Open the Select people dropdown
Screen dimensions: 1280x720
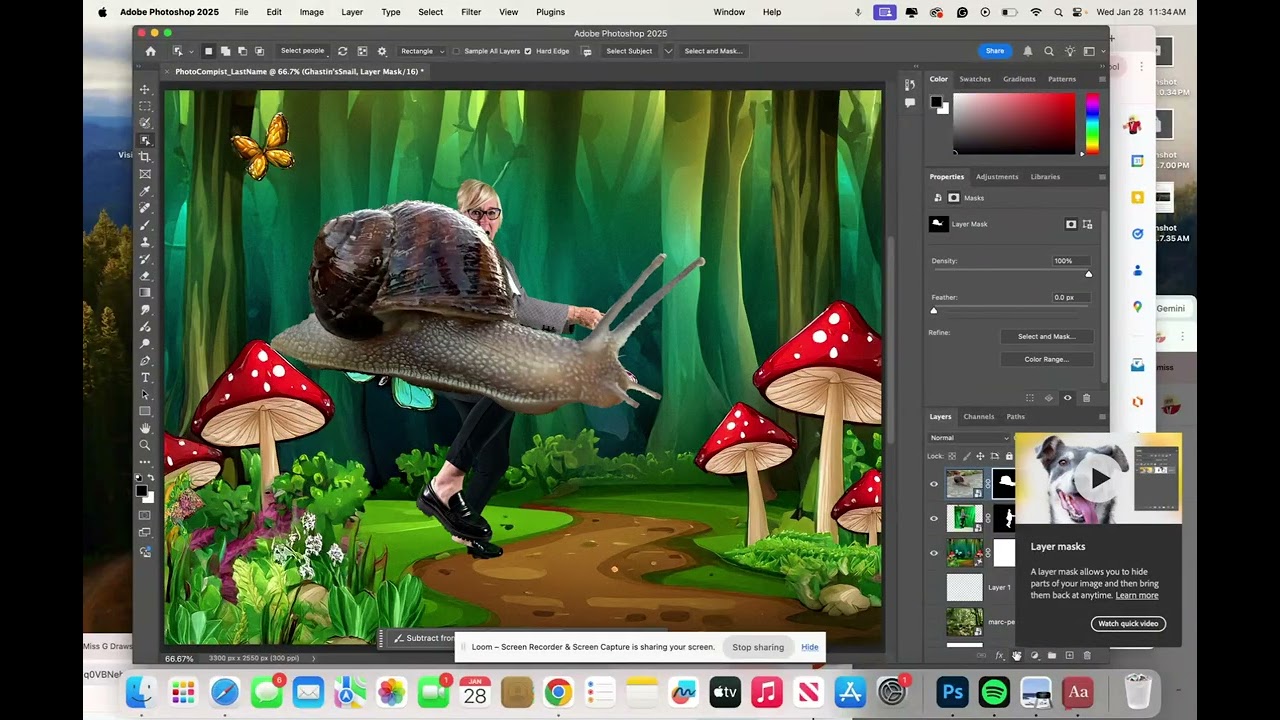302,51
